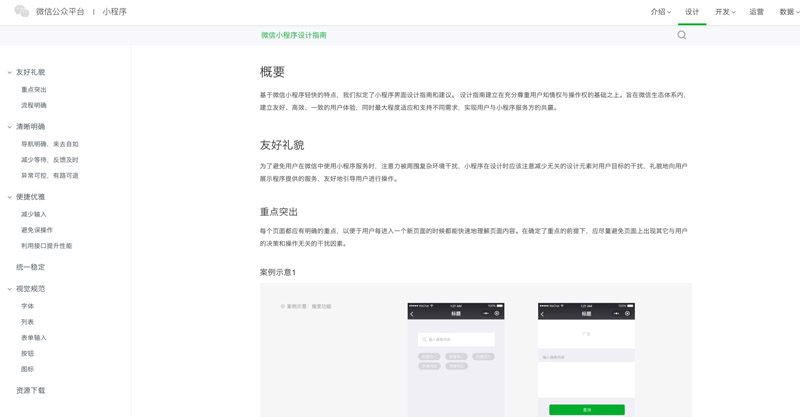Open the search magnifier icon
800x417 pixels.
click(682, 35)
